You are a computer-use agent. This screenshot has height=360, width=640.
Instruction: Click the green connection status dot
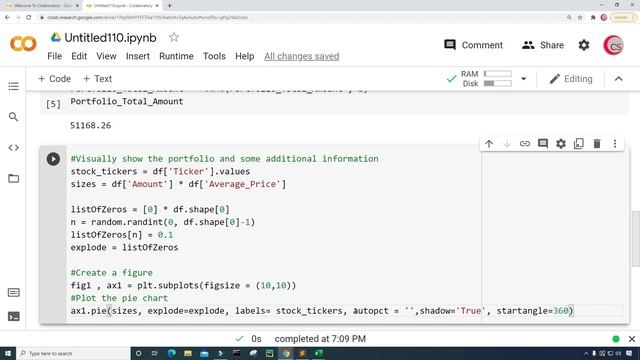[616, 339]
